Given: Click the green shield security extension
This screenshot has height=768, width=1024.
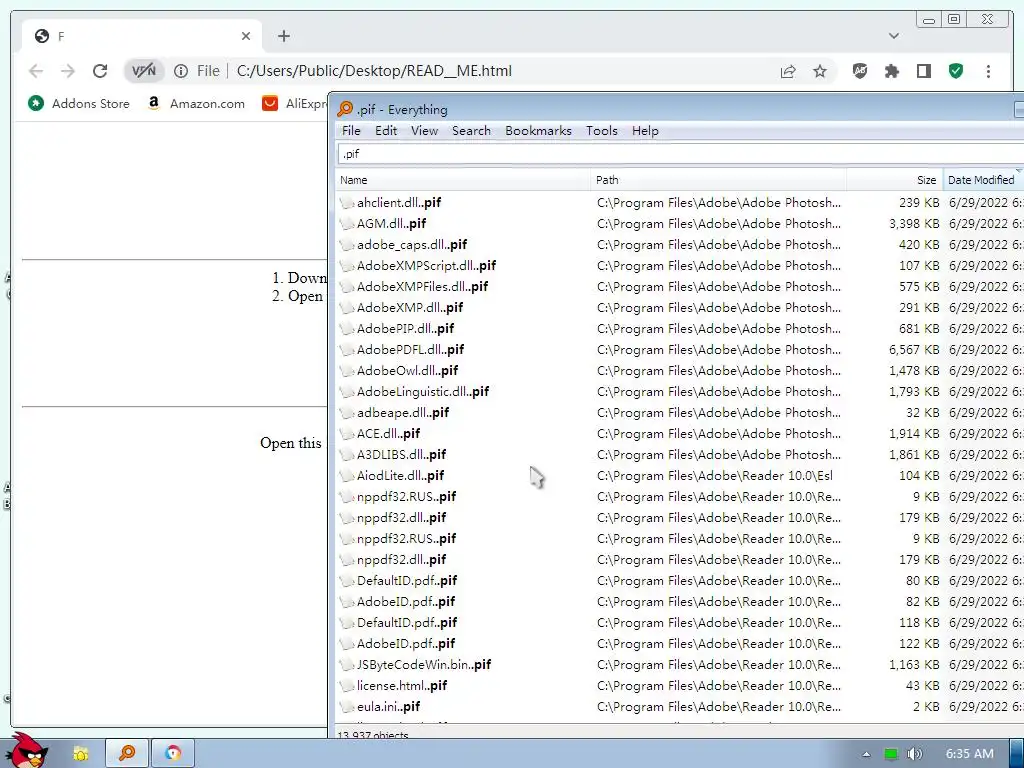Looking at the screenshot, I should pyautogui.click(x=956, y=71).
